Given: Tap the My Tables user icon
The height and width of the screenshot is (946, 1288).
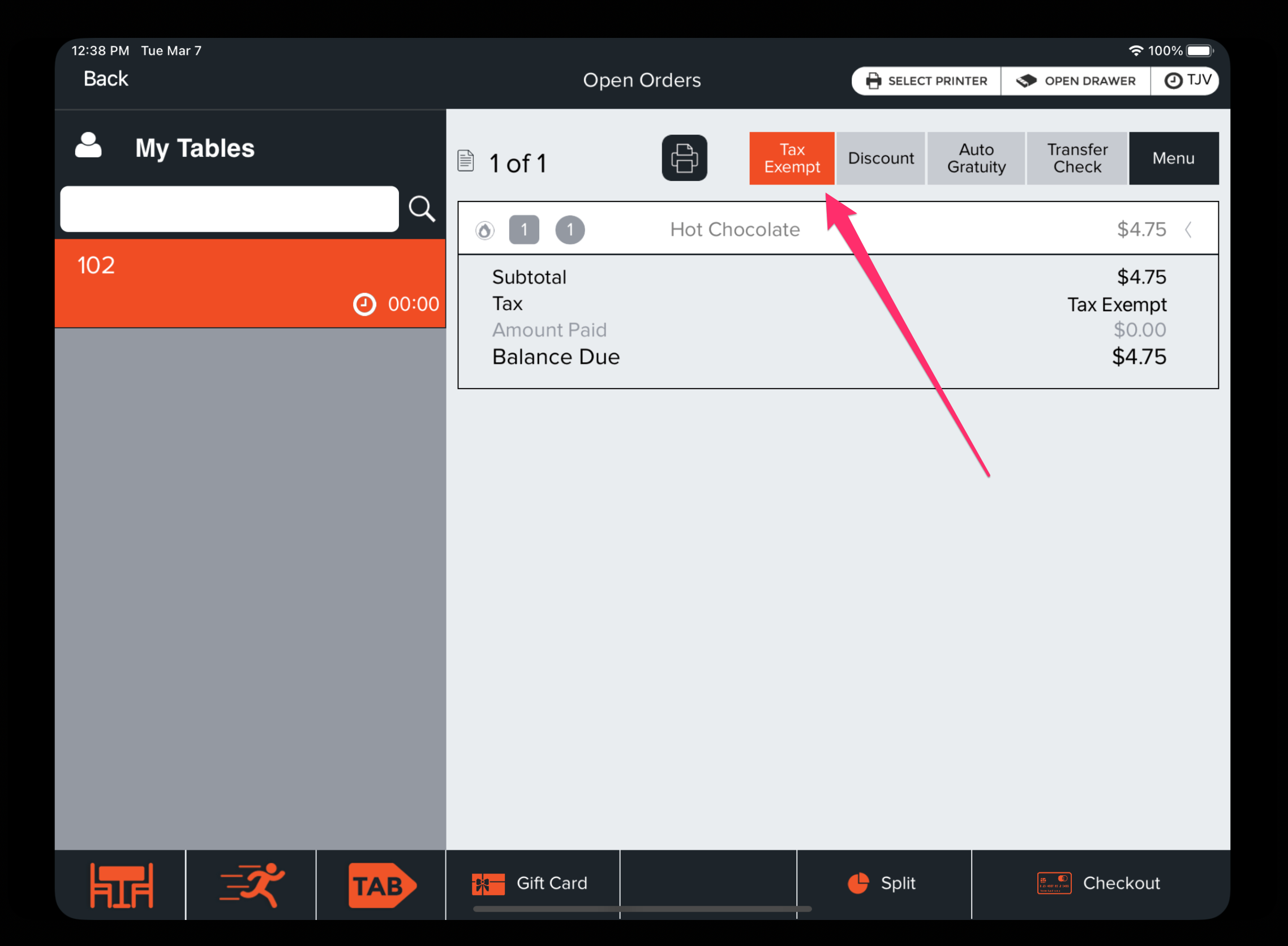Looking at the screenshot, I should 88,146.
